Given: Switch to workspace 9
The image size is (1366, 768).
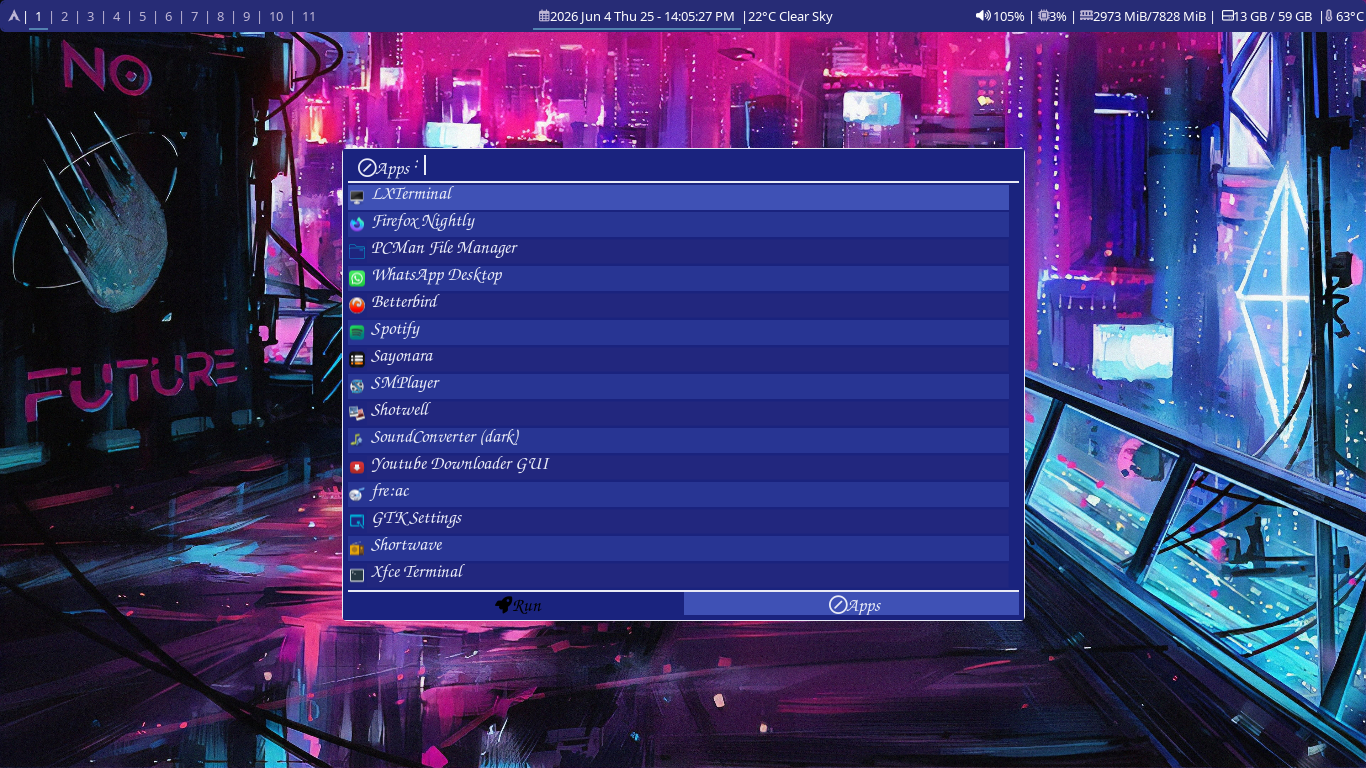Looking at the screenshot, I should pyautogui.click(x=246, y=16).
